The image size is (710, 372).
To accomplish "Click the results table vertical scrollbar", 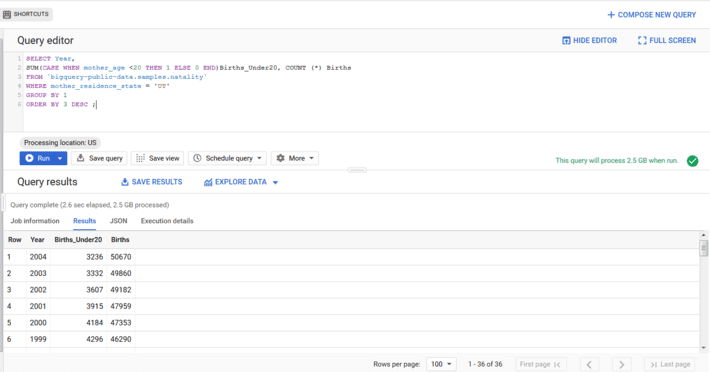I will (x=703, y=248).
